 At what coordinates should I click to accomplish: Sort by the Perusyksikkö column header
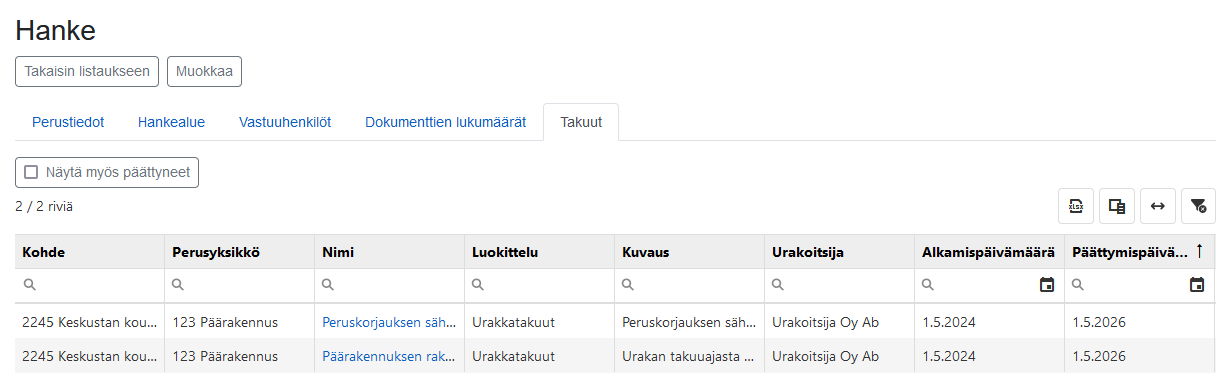(x=240, y=252)
